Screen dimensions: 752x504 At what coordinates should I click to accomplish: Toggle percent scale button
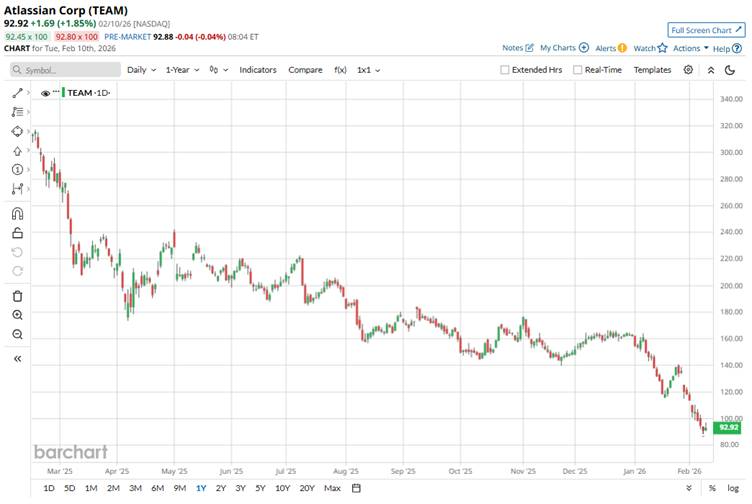coord(712,488)
